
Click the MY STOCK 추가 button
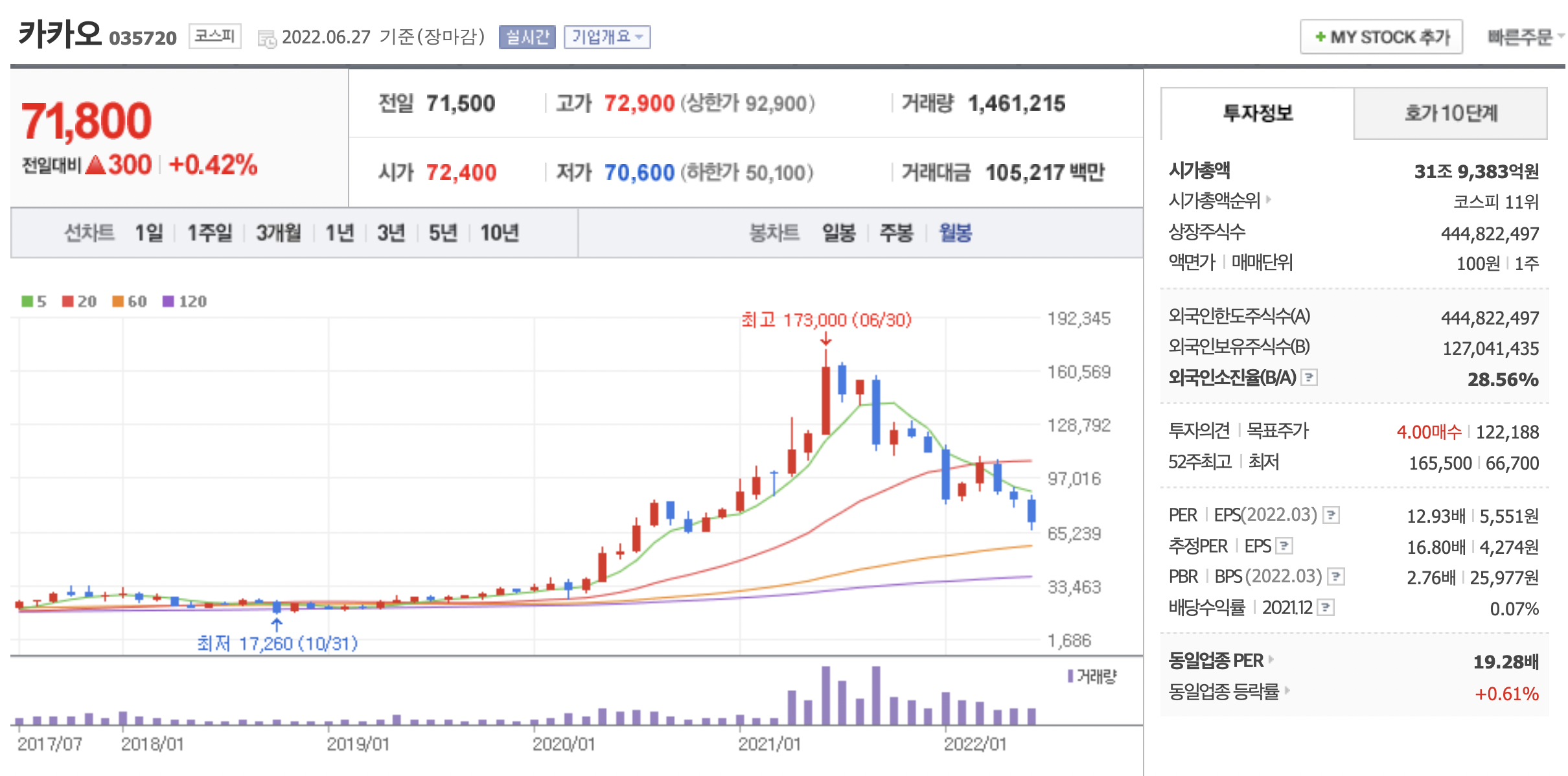pos(1381,37)
